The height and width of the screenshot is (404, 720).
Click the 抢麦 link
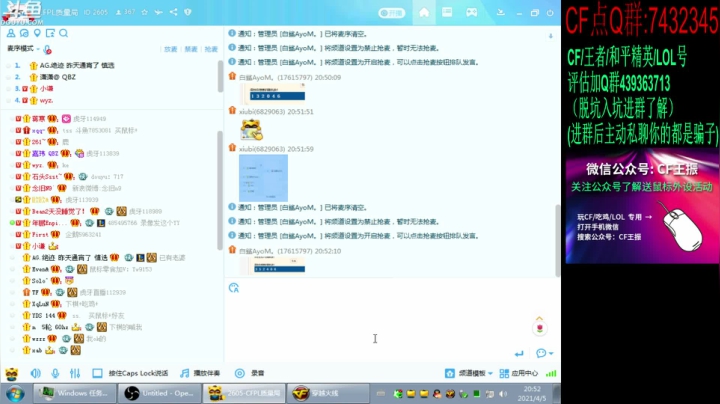211,49
